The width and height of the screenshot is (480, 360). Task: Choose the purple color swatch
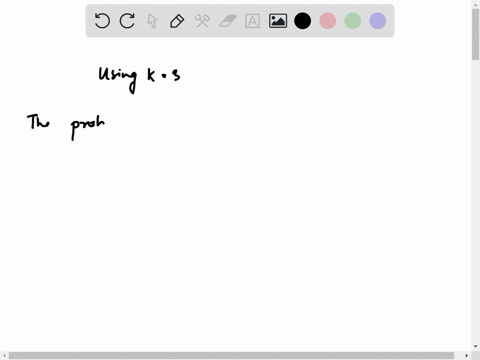click(x=378, y=21)
